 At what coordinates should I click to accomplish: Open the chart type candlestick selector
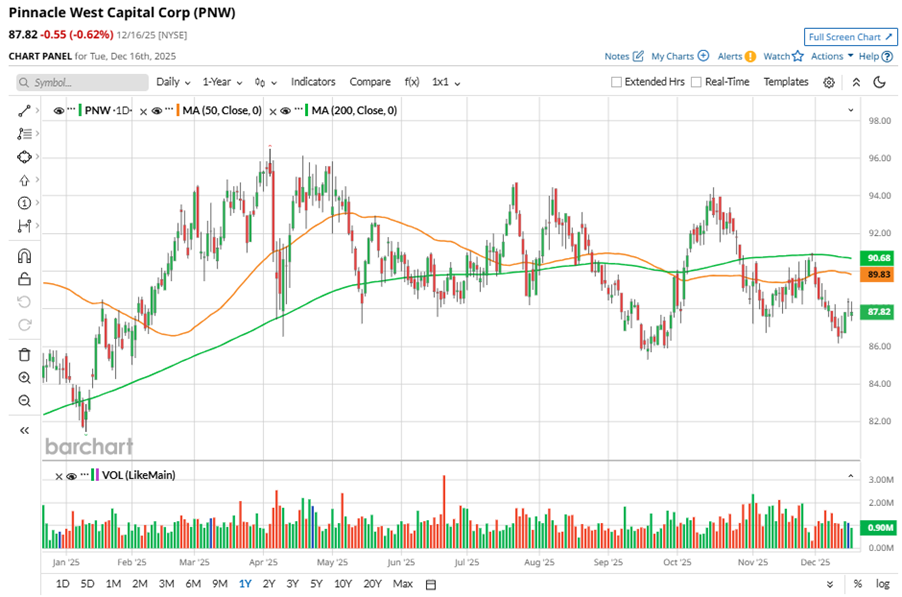pyautogui.click(x=265, y=82)
